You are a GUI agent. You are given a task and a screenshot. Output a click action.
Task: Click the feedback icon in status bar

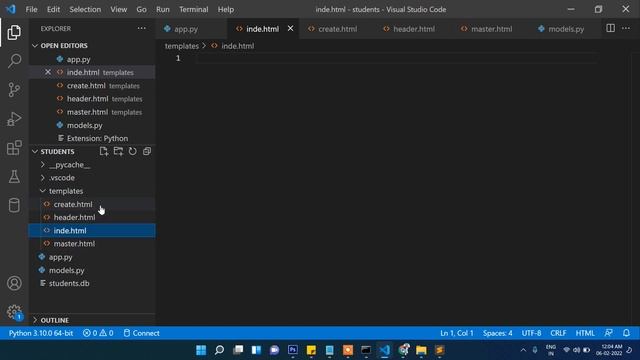tap(608, 333)
